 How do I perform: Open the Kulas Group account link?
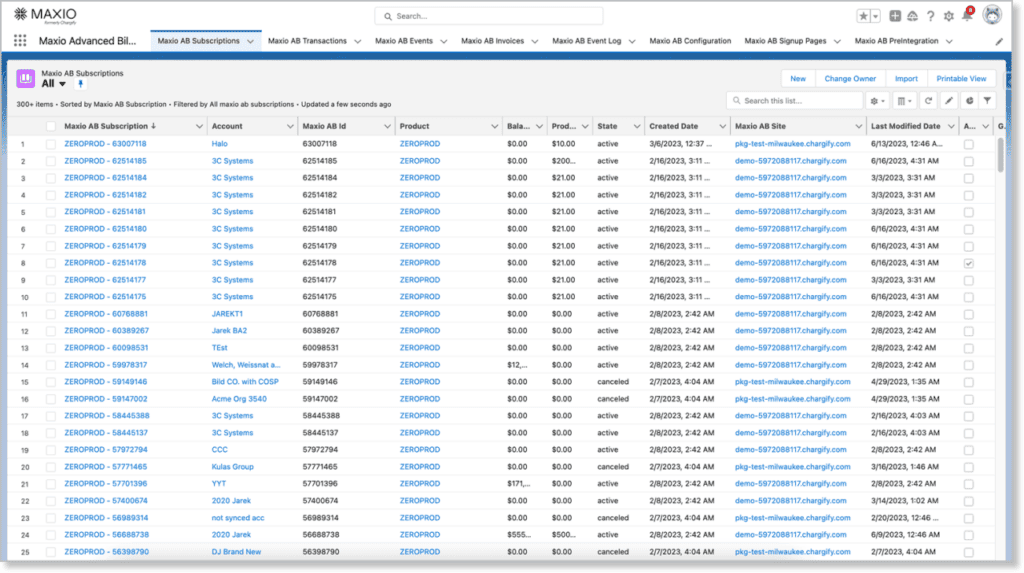(x=232, y=467)
